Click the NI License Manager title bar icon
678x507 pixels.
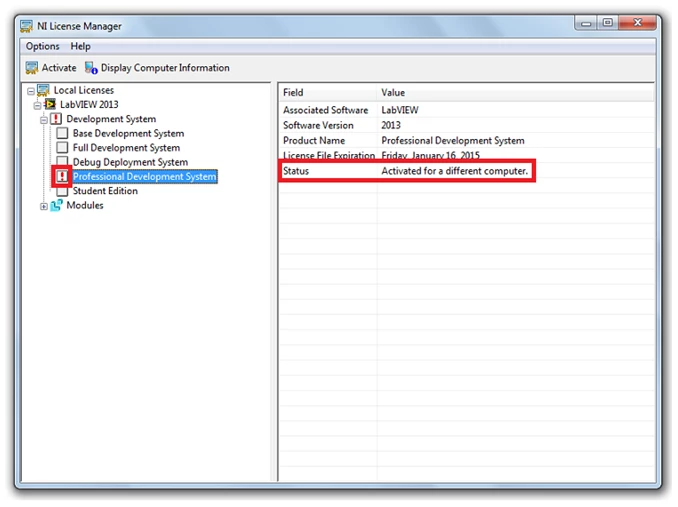[26, 26]
